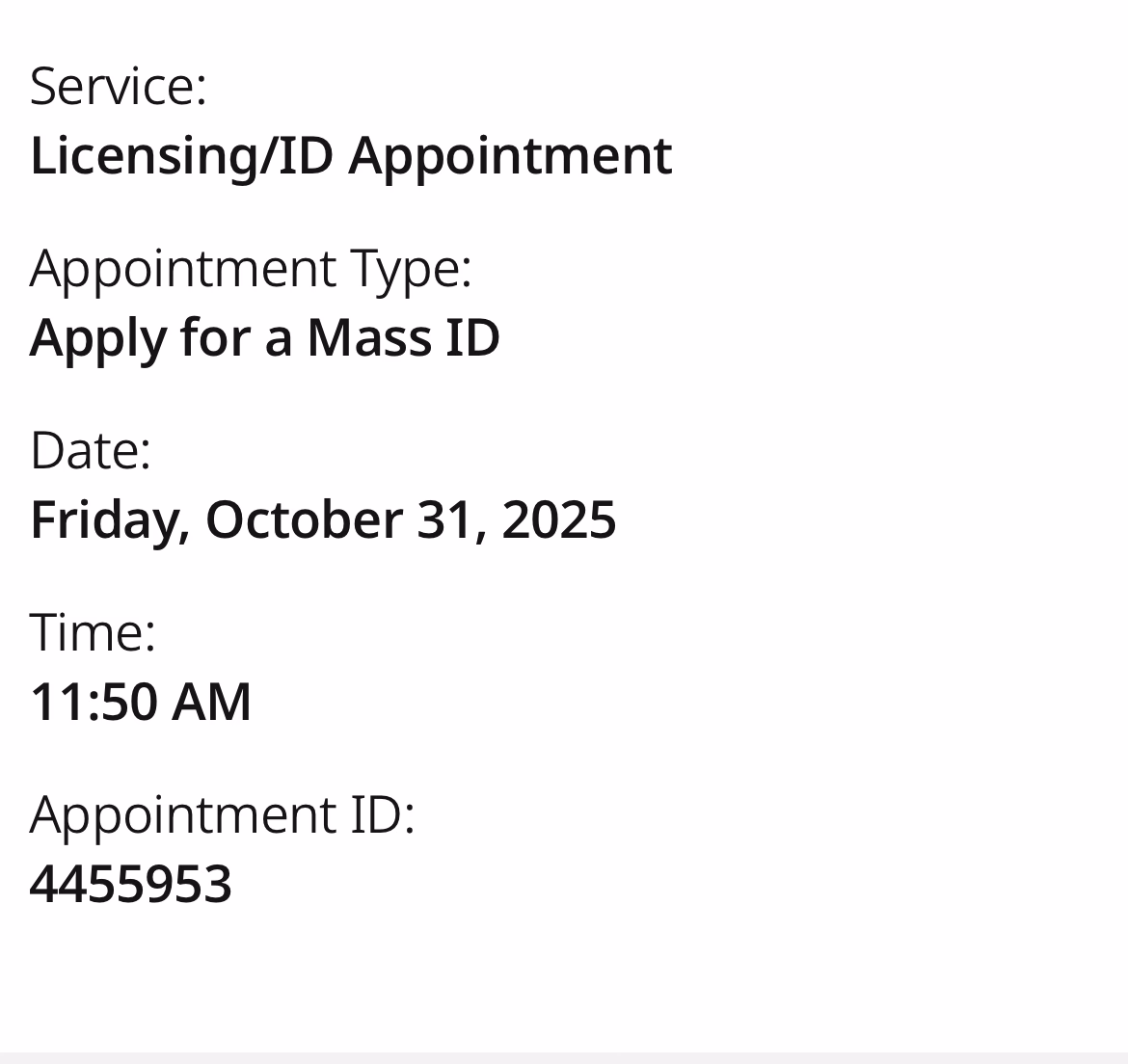Select the "Licensing/ID Appointment" service value
Screen dimensions: 1128x1064
coord(351,155)
